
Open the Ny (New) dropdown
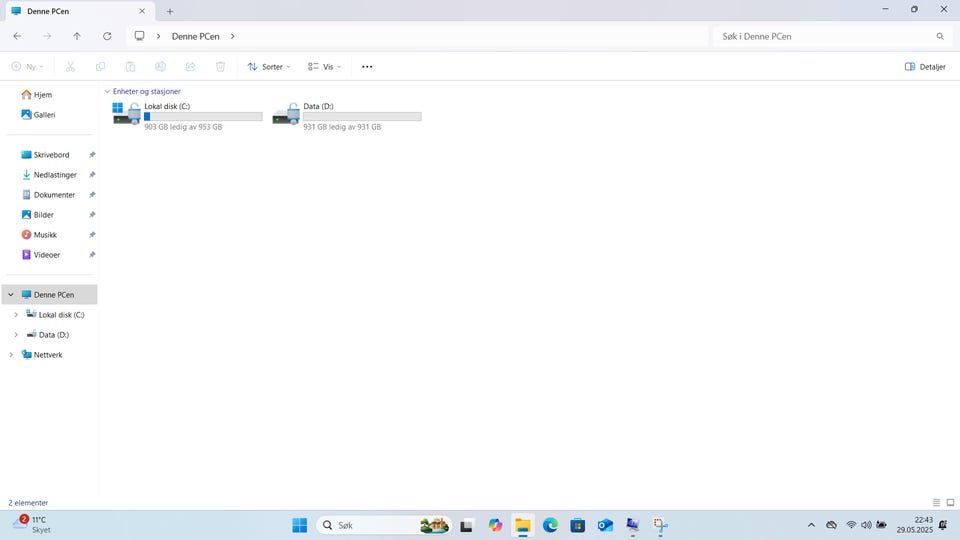[28, 67]
